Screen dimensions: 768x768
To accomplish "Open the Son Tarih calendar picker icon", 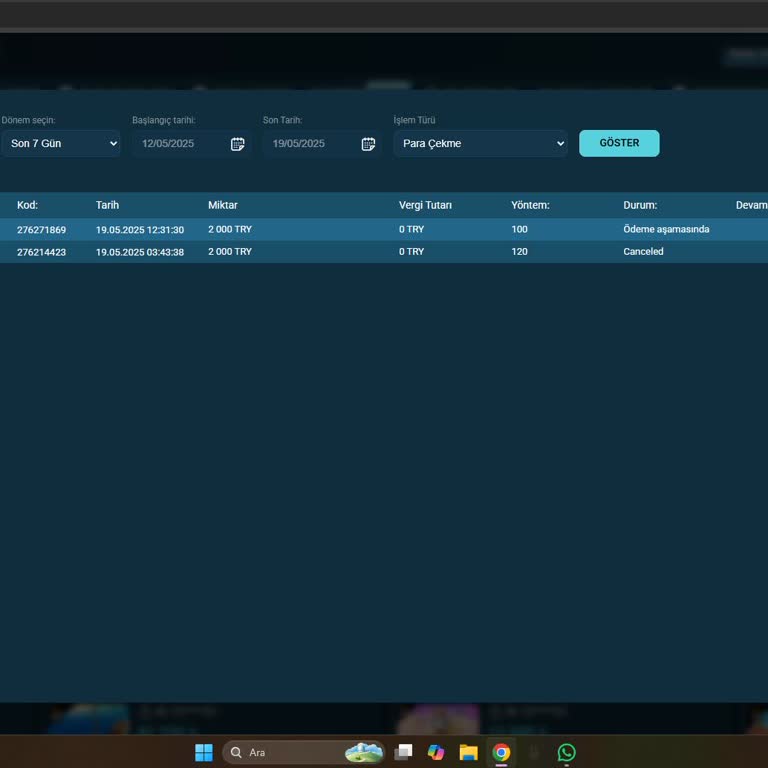I will (x=368, y=144).
